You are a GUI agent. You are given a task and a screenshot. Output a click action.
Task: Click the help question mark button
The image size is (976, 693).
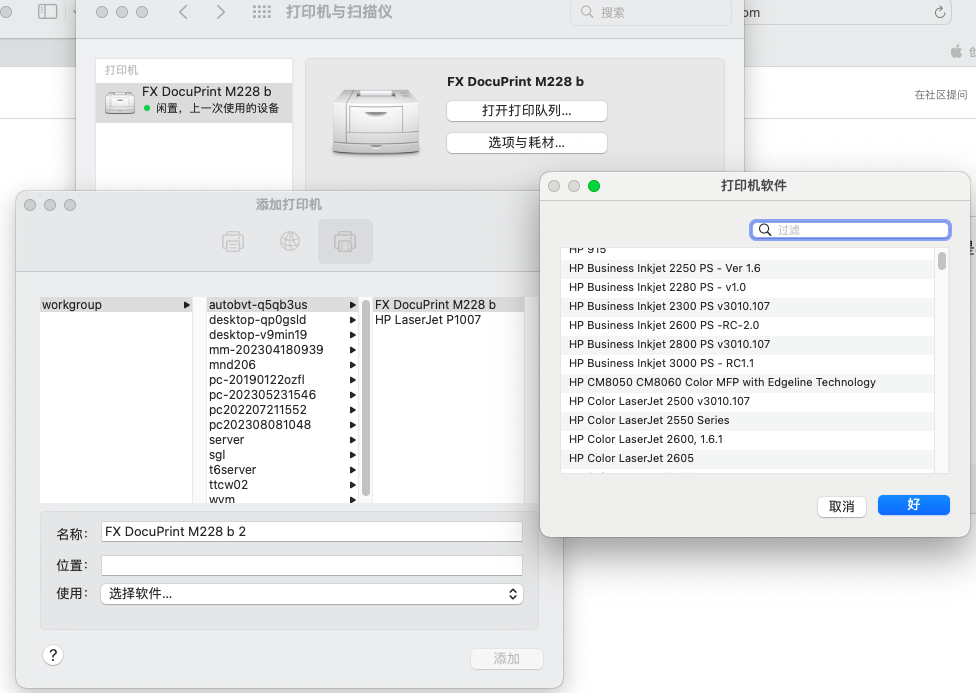click(x=54, y=655)
